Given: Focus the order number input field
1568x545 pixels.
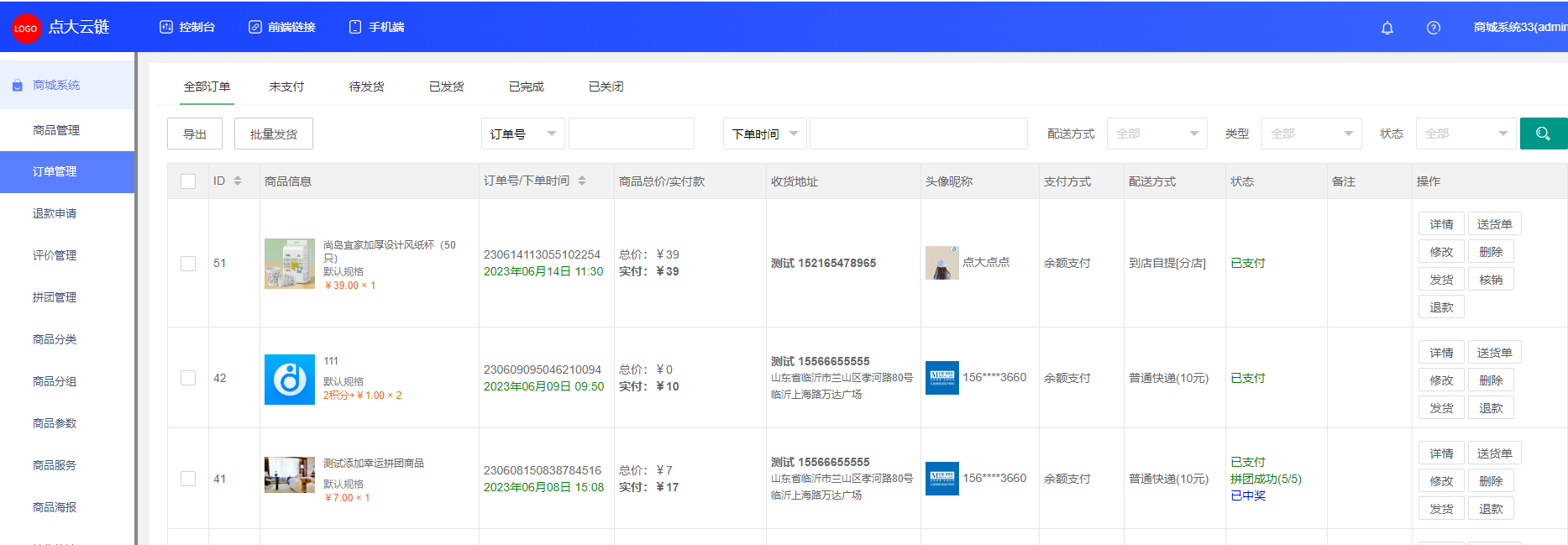Looking at the screenshot, I should coord(632,134).
